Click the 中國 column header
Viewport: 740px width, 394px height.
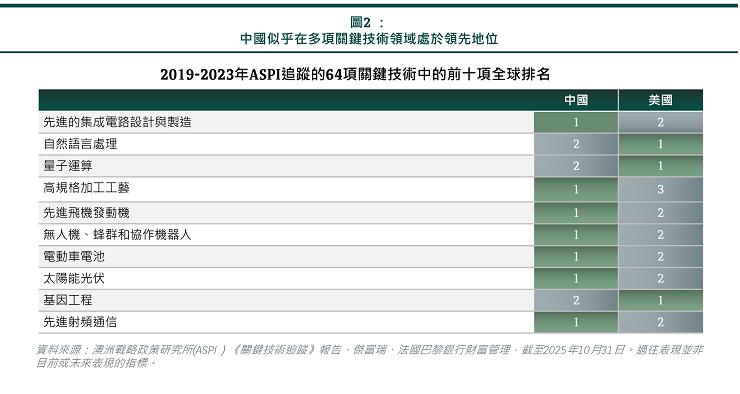(x=576, y=100)
